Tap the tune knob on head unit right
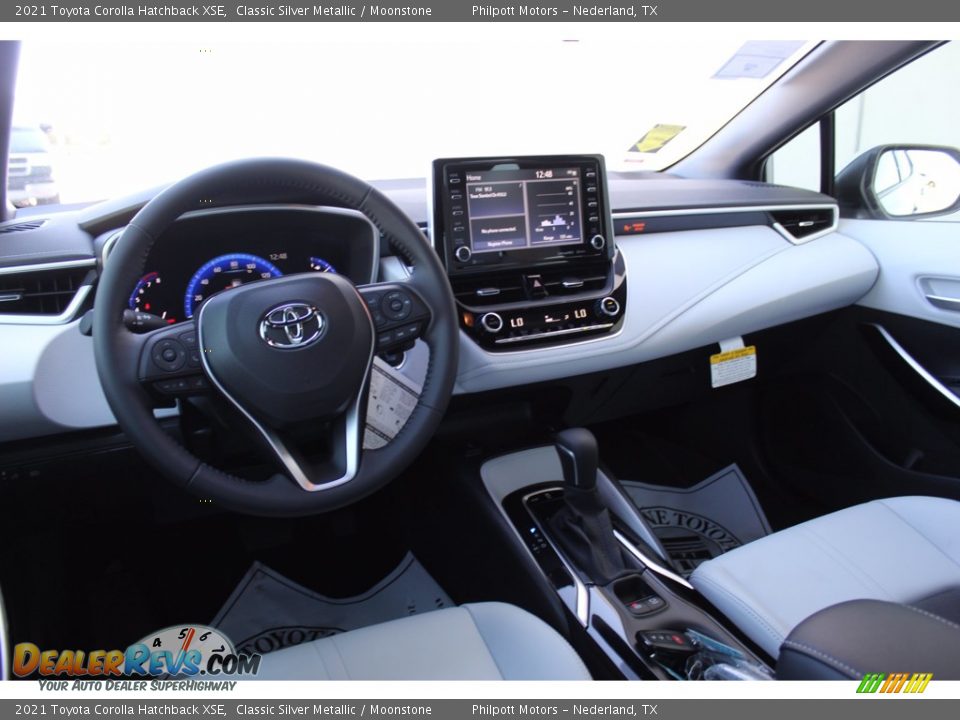The image size is (960, 720). pyautogui.click(x=598, y=241)
